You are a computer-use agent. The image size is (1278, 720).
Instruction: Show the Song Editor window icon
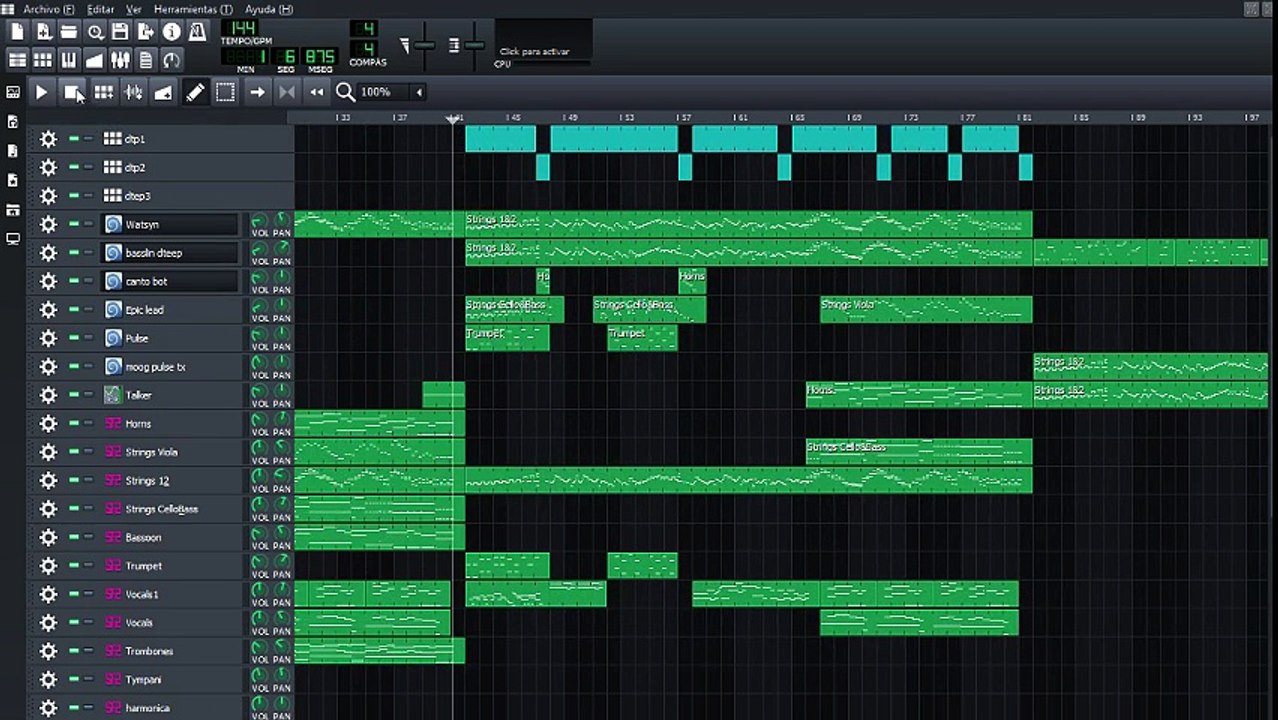(17, 60)
